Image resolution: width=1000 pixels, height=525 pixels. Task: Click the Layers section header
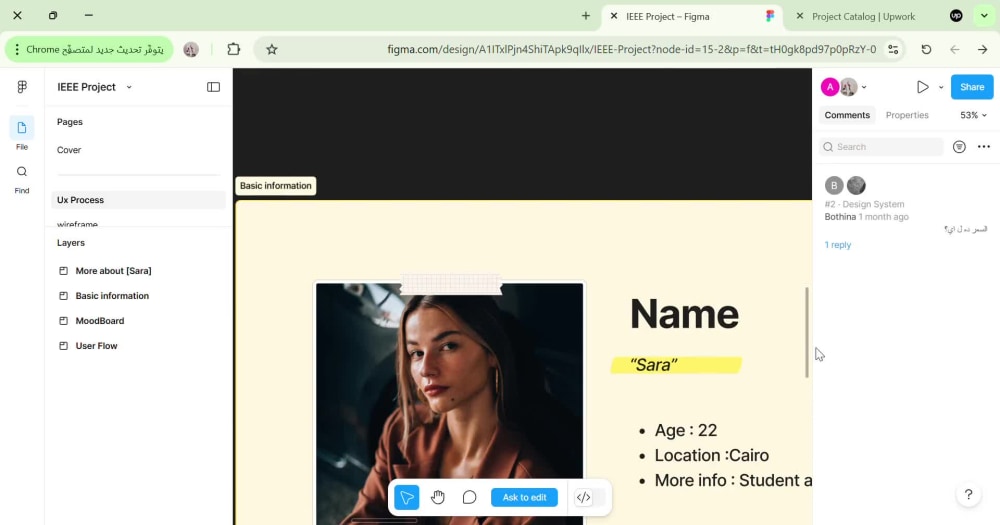(71, 243)
